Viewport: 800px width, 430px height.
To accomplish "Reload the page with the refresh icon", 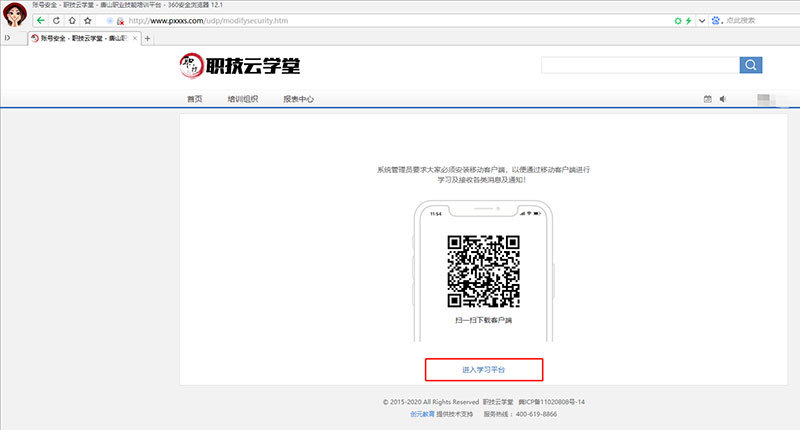I will [x=57, y=20].
